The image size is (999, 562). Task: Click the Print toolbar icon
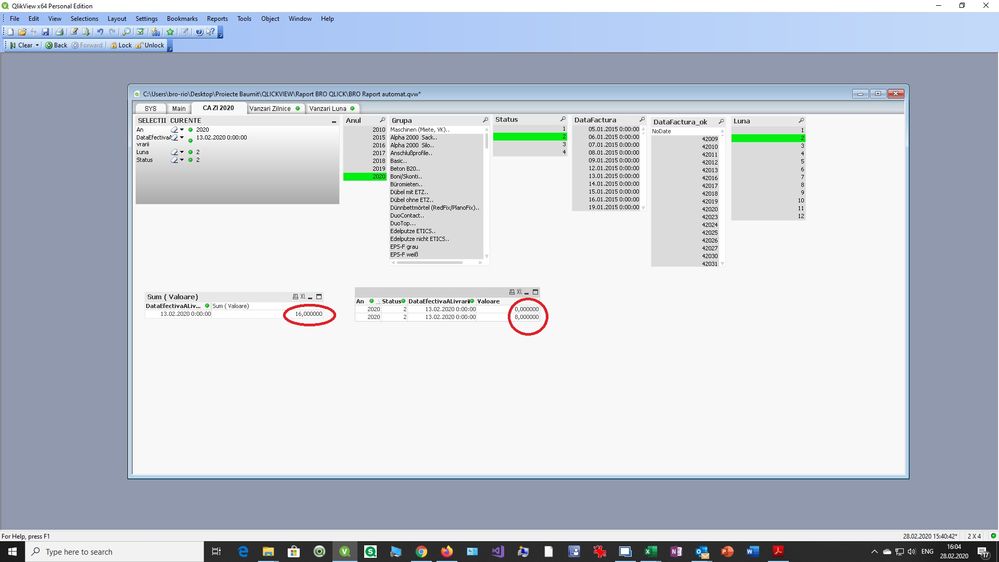pos(59,31)
